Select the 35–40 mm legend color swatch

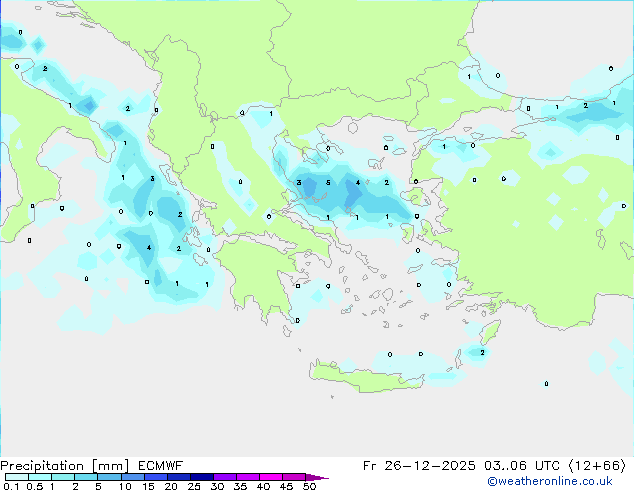247,477
